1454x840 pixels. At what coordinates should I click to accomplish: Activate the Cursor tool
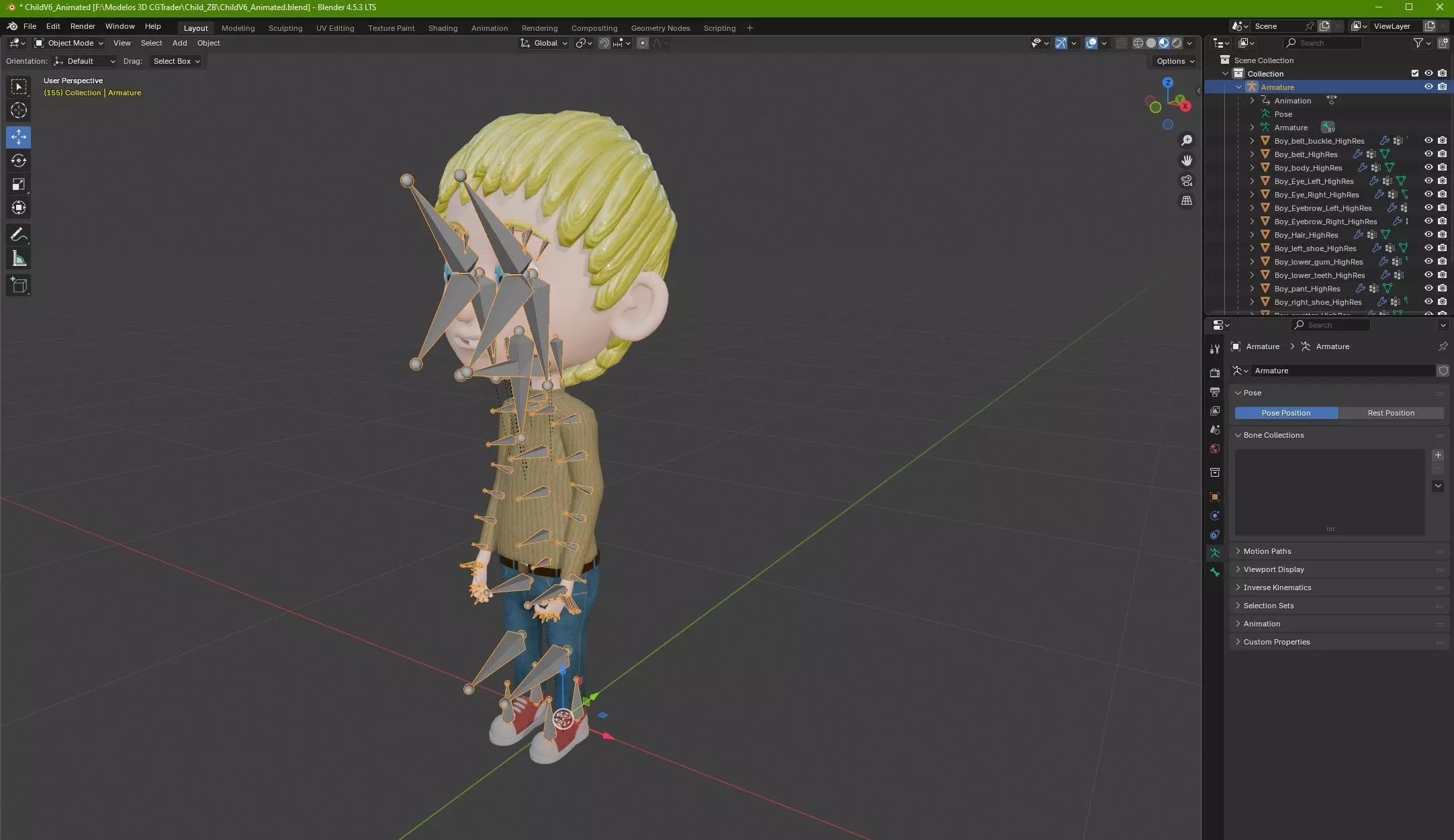(x=19, y=111)
